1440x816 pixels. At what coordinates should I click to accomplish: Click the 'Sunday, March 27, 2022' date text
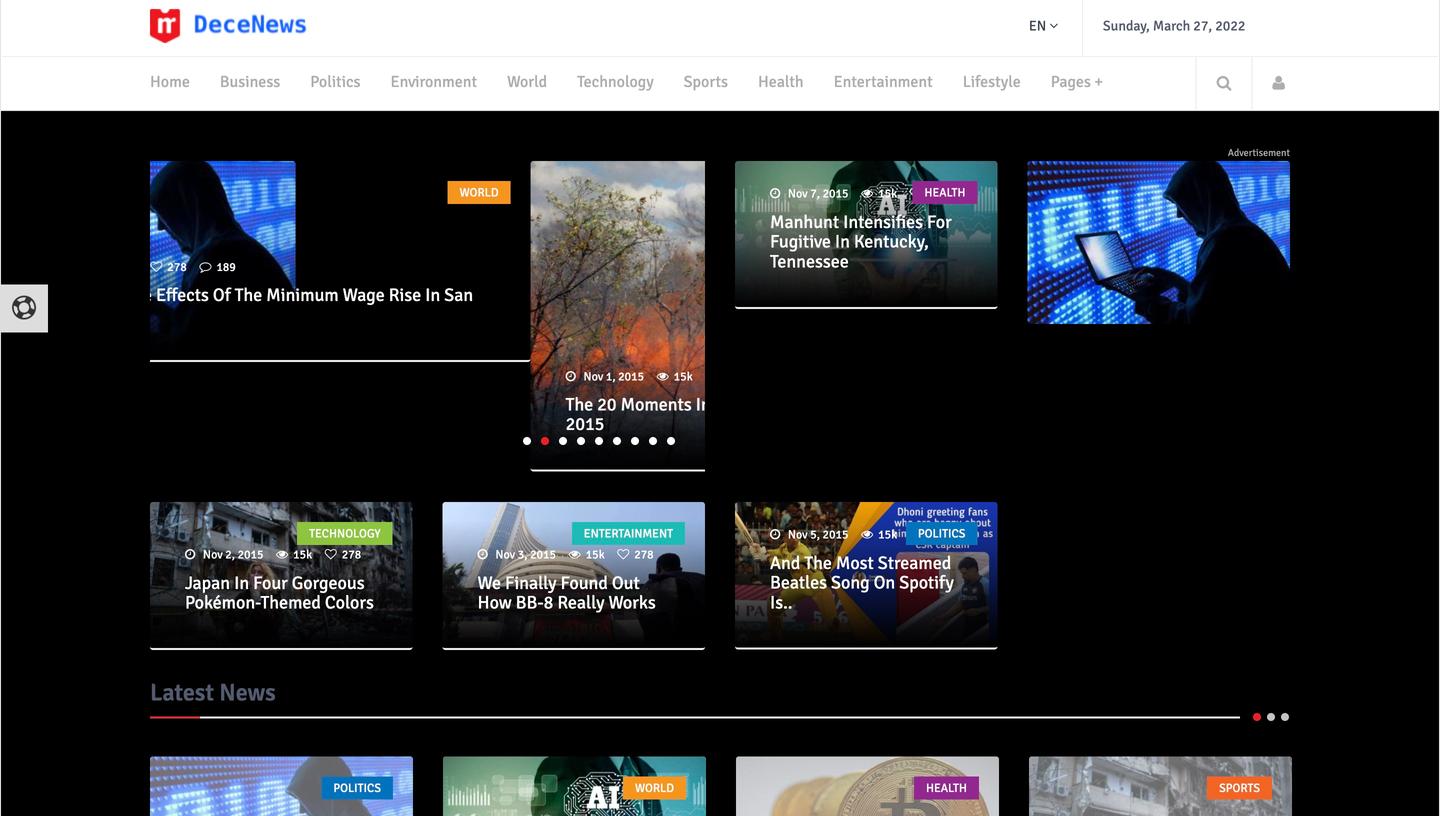1174,26
